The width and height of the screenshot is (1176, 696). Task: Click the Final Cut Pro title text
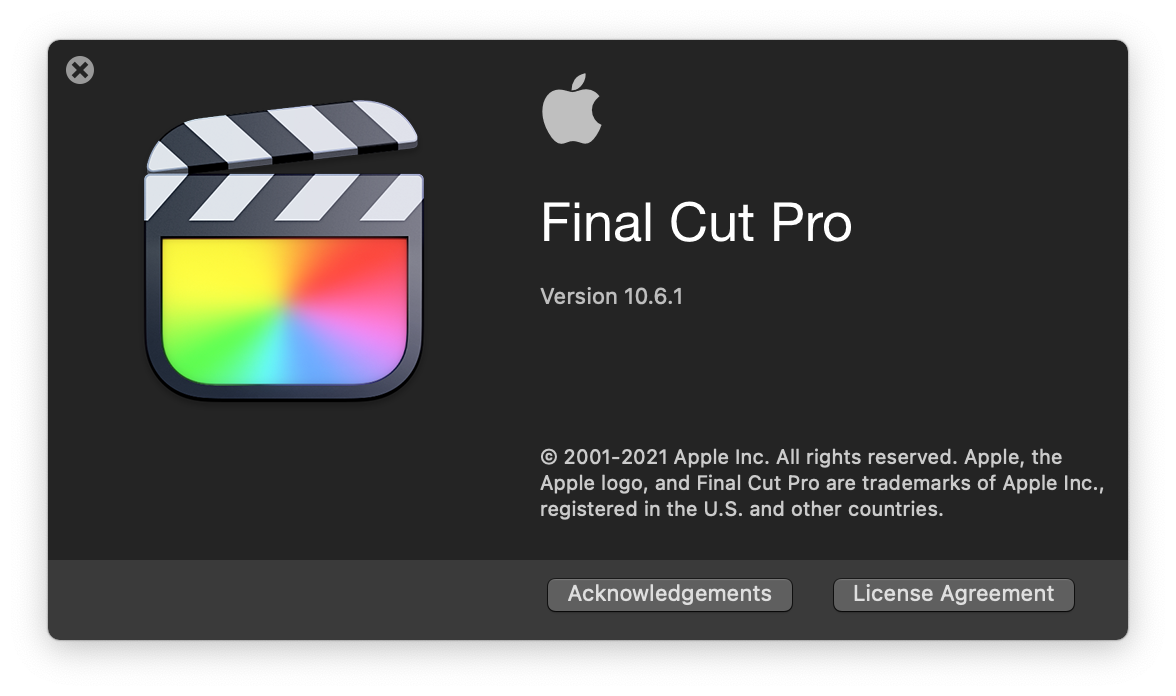point(696,222)
